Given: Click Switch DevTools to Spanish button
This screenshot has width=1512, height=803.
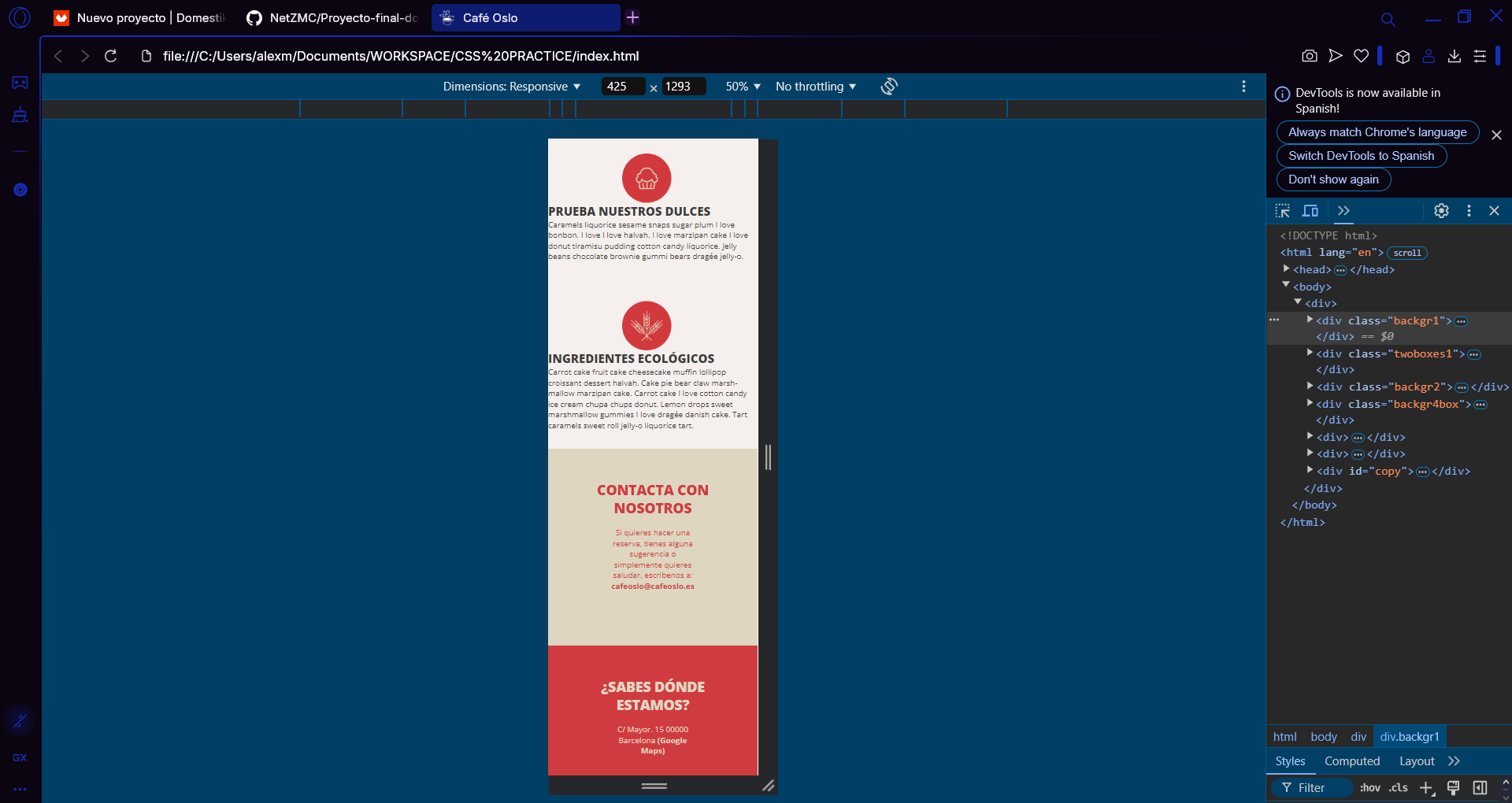Looking at the screenshot, I should click(1361, 156).
